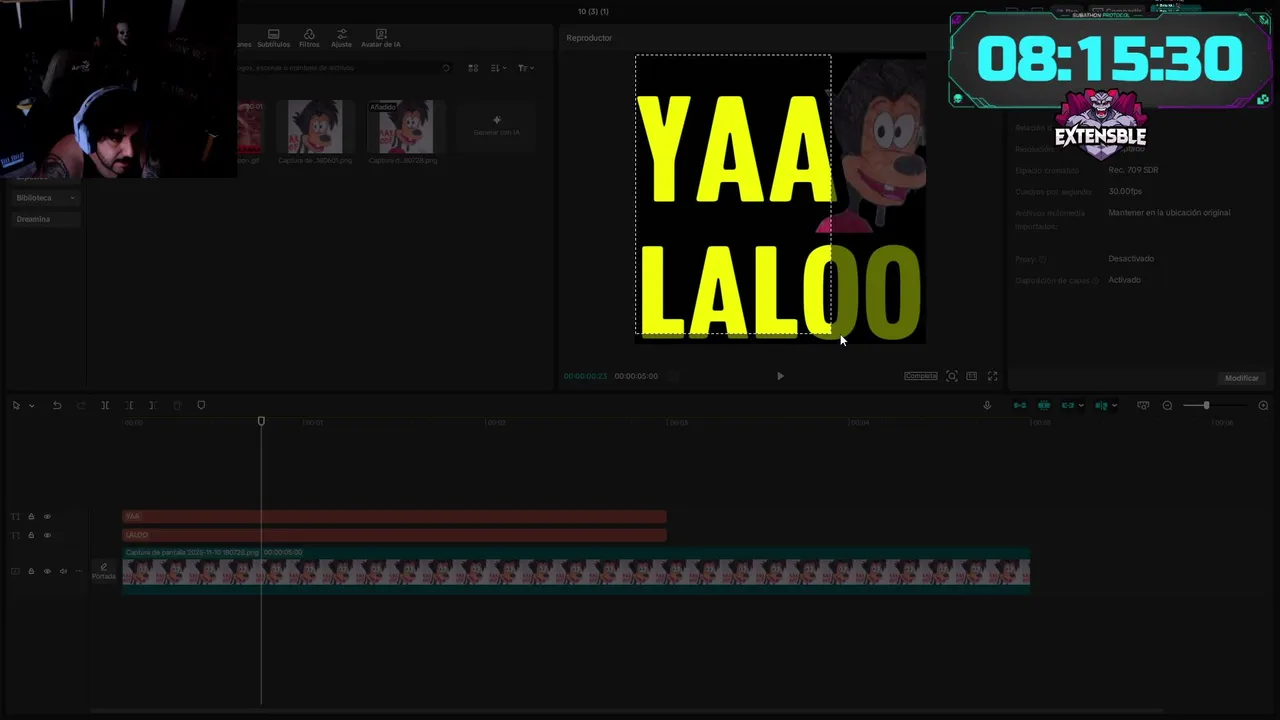Hide the LALOO text track with eye icon
Image resolution: width=1280 pixels, height=720 pixels.
(x=47, y=535)
